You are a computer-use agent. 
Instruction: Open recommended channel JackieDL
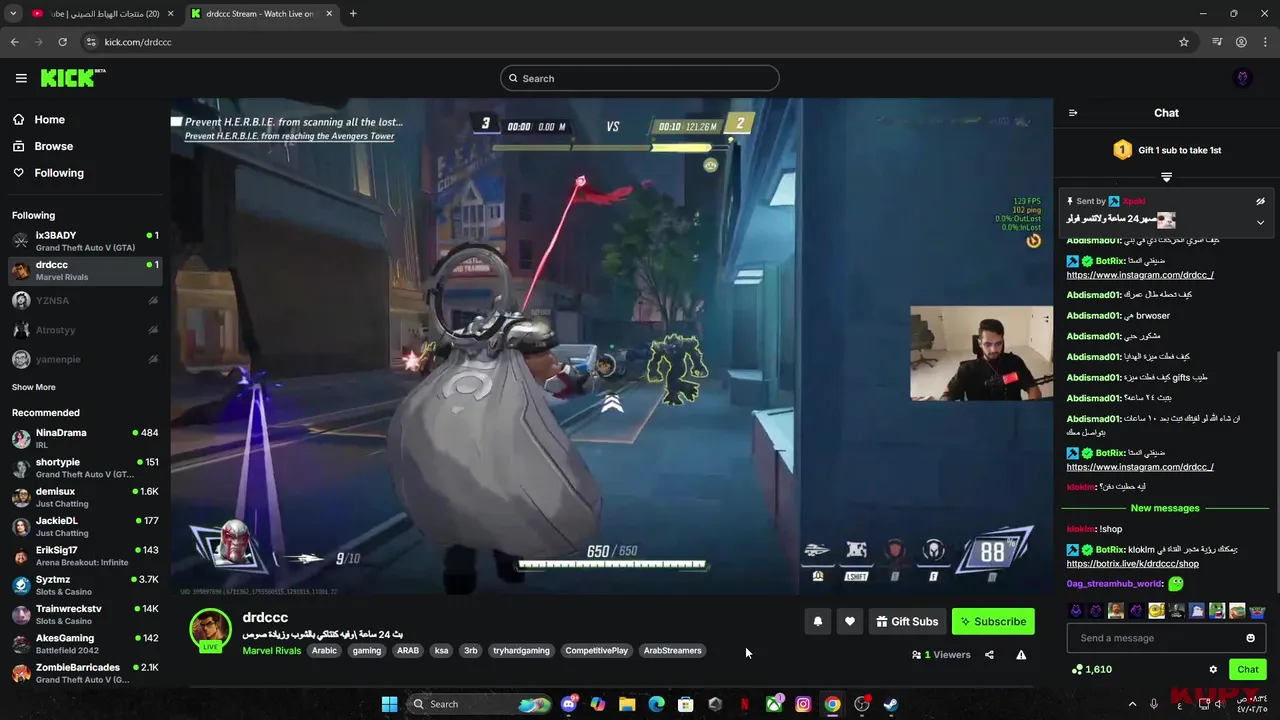(85, 526)
